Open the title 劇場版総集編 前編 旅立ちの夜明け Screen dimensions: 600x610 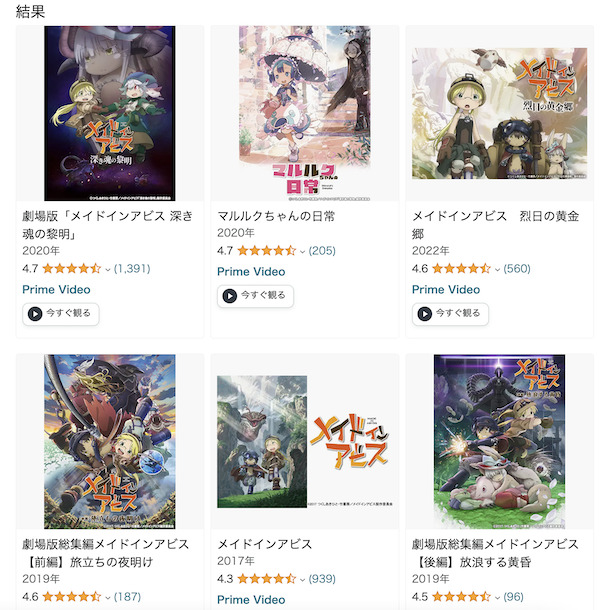pyautogui.click(x=105, y=553)
